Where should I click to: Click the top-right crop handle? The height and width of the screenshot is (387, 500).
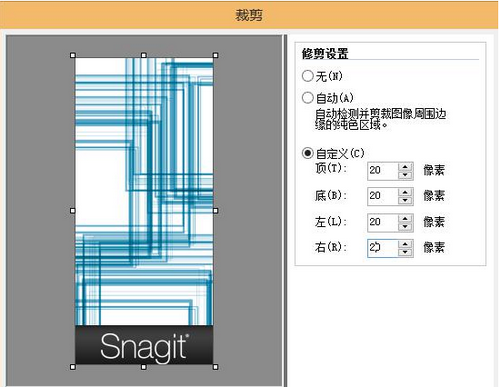(215, 55)
